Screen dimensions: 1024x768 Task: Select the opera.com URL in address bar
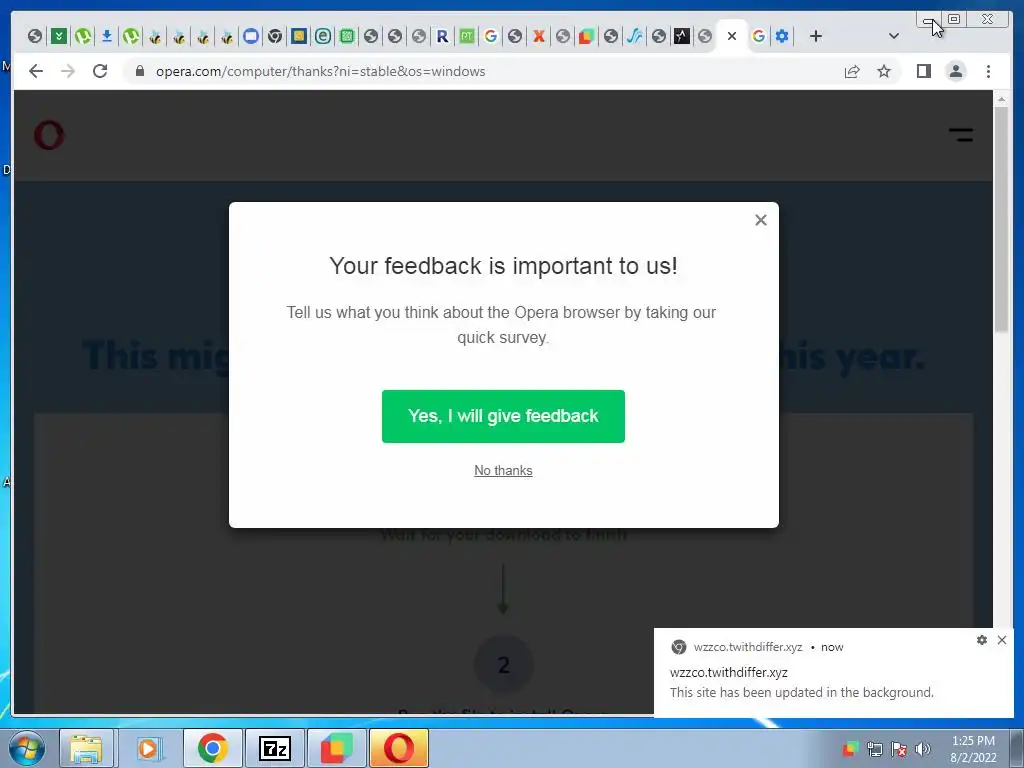(x=320, y=71)
